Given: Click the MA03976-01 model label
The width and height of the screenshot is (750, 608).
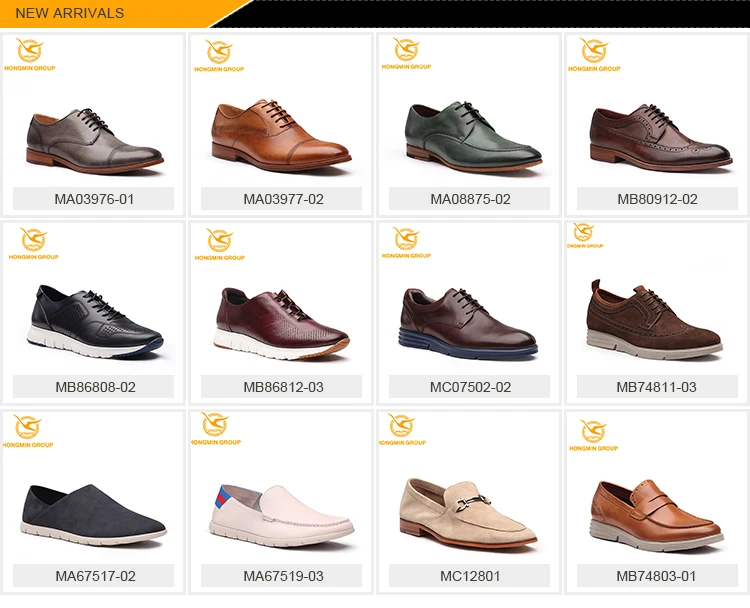Looking at the screenshot, I should (x=94, y=199).
